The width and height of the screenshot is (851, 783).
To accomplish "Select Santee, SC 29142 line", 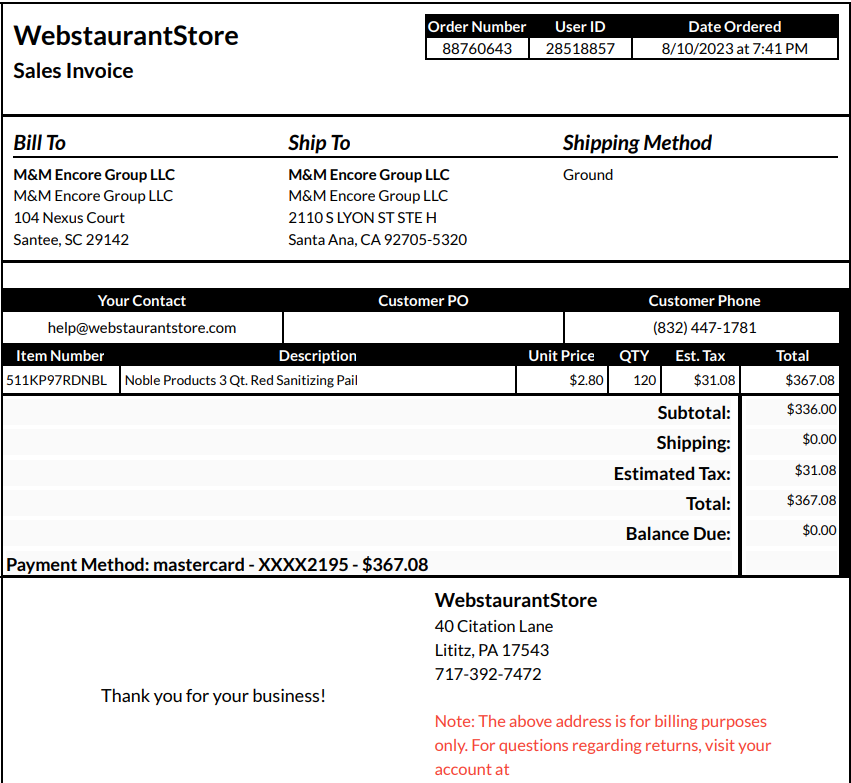I will tap(71, 240).
